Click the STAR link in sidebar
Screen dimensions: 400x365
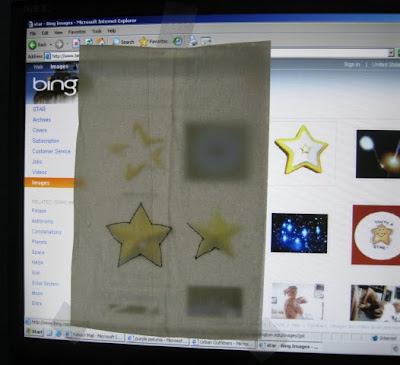39,109
